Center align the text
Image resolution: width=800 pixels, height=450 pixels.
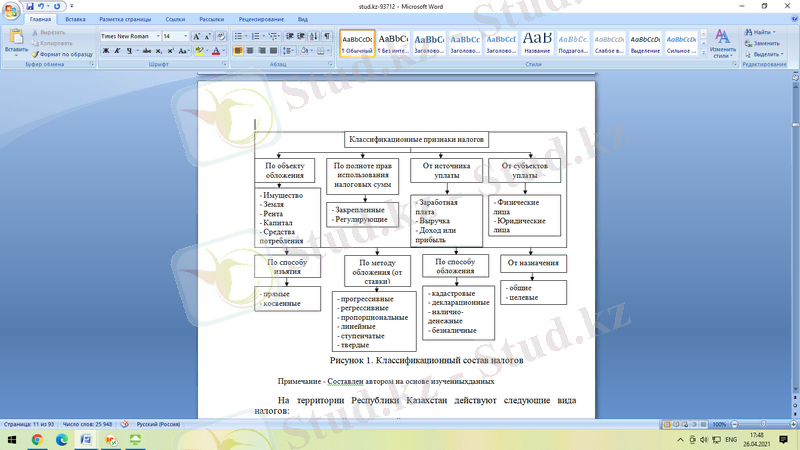[x=250, y=51]
